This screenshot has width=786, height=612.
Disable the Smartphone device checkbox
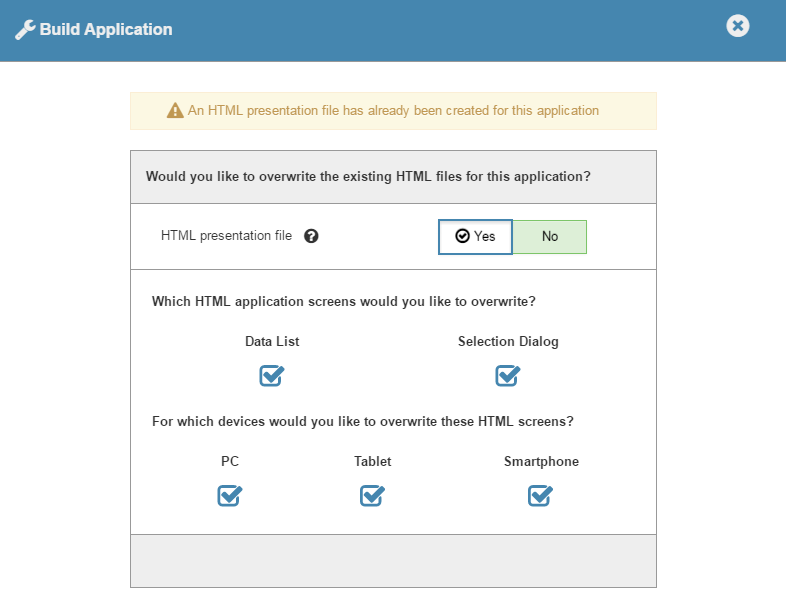(x=540, y=495)
